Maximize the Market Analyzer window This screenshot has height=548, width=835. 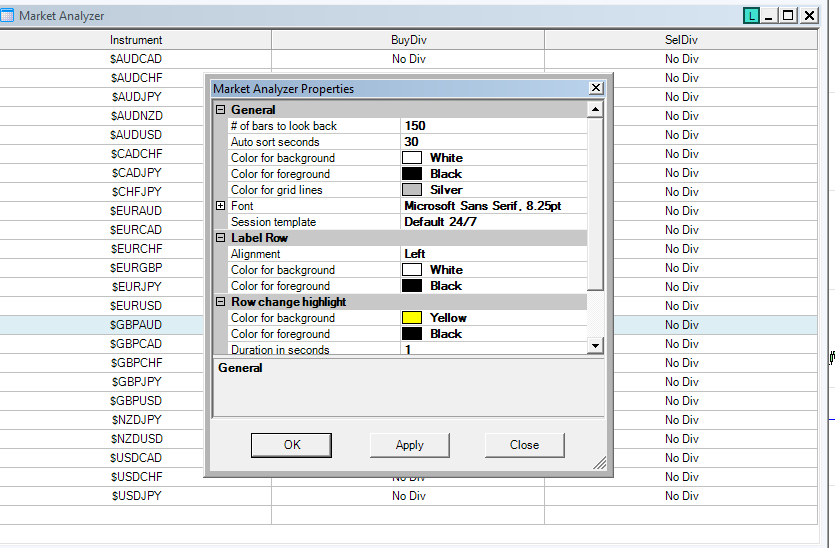(x=788, y=16)
